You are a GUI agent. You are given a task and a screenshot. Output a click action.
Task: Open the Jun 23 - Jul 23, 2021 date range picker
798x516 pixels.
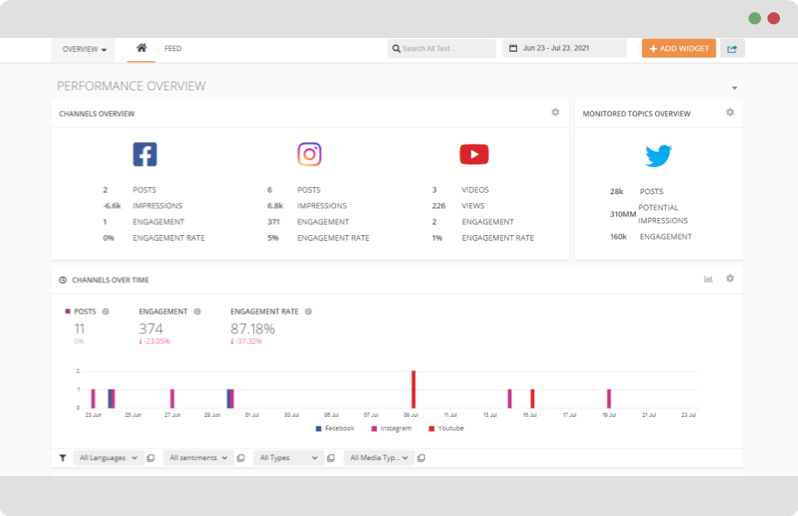coord(564,48)
